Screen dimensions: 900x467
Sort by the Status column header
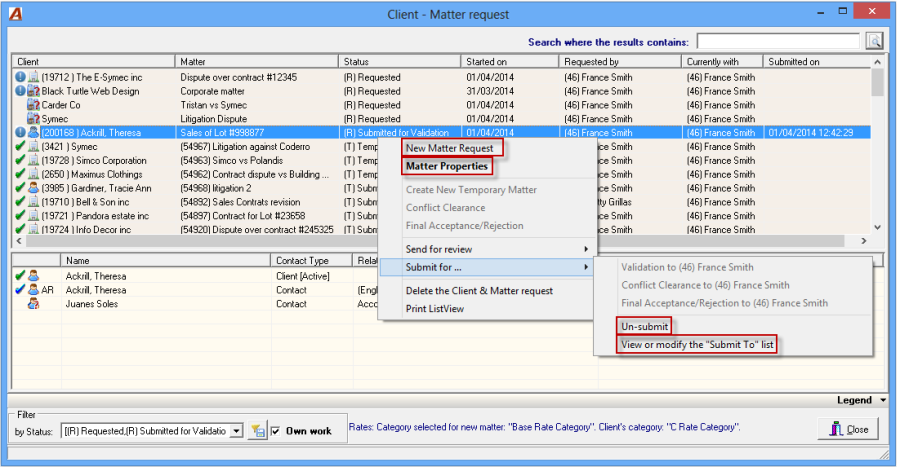click(399, 61)
